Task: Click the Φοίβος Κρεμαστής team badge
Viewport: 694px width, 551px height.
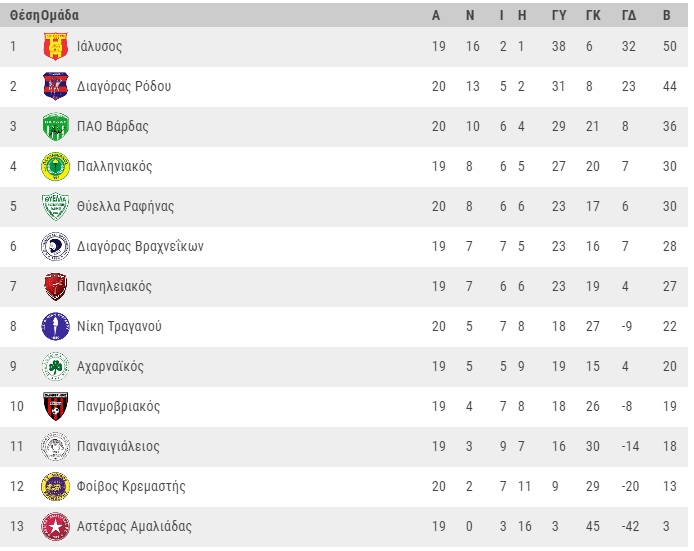Action: [55, 487]
